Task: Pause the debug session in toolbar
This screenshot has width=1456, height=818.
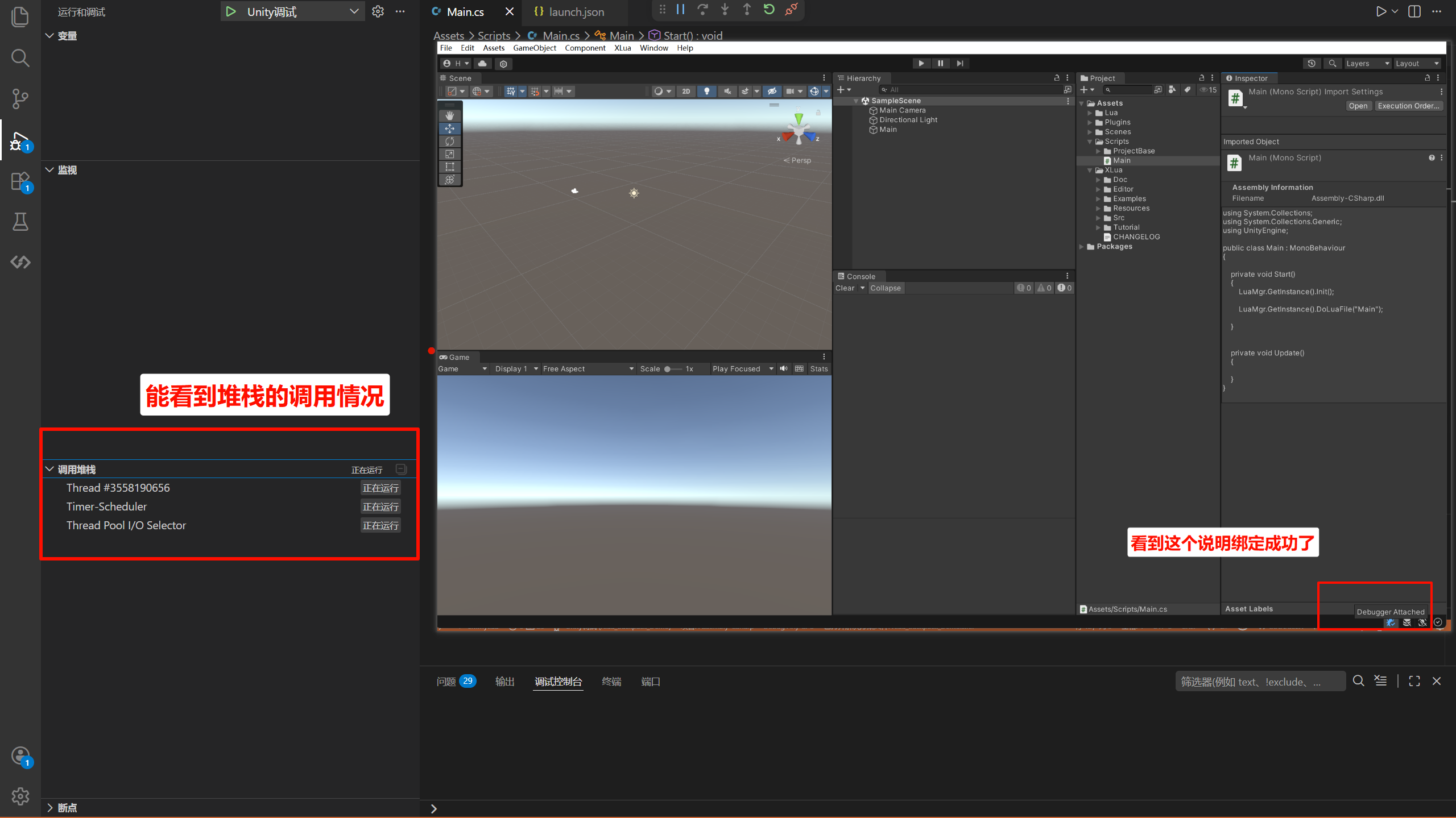Action: (x=680, y=10)
